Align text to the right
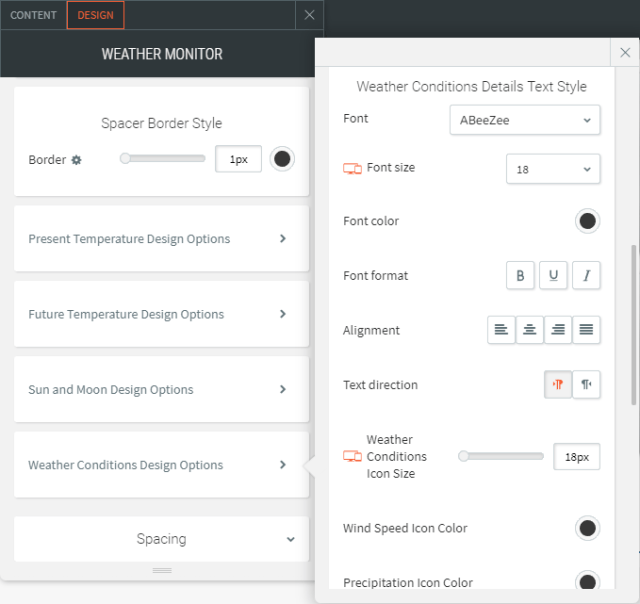640x604 pixels. click(x=558, y=330)
